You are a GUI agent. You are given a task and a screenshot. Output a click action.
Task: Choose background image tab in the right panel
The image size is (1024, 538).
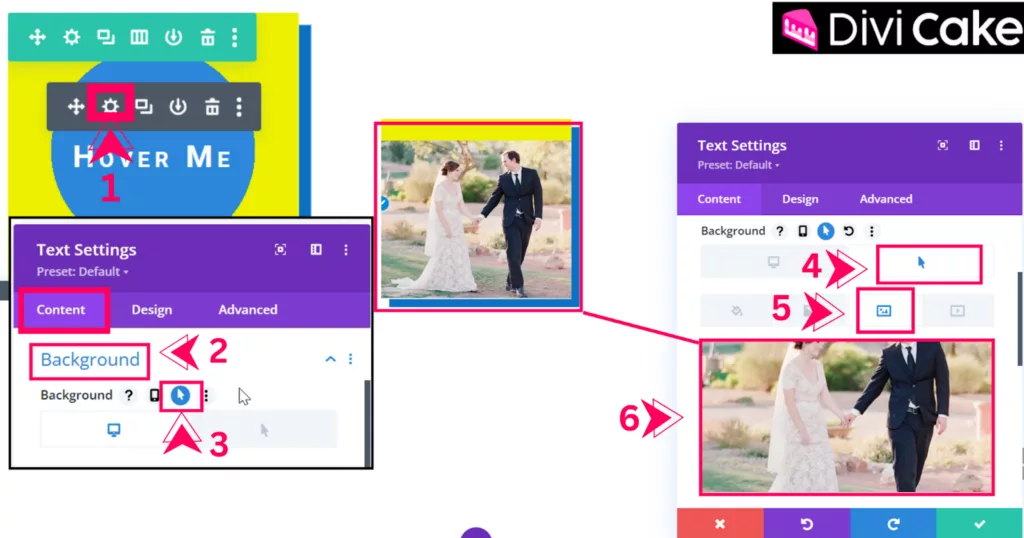click(884, 311)
